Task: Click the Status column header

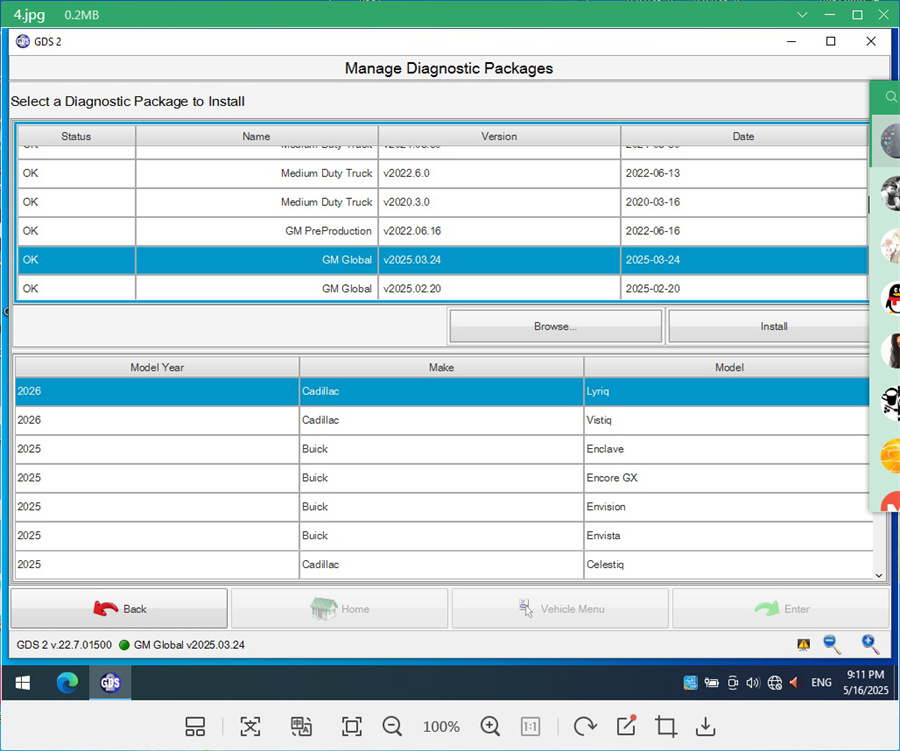Action: (76, 136)
